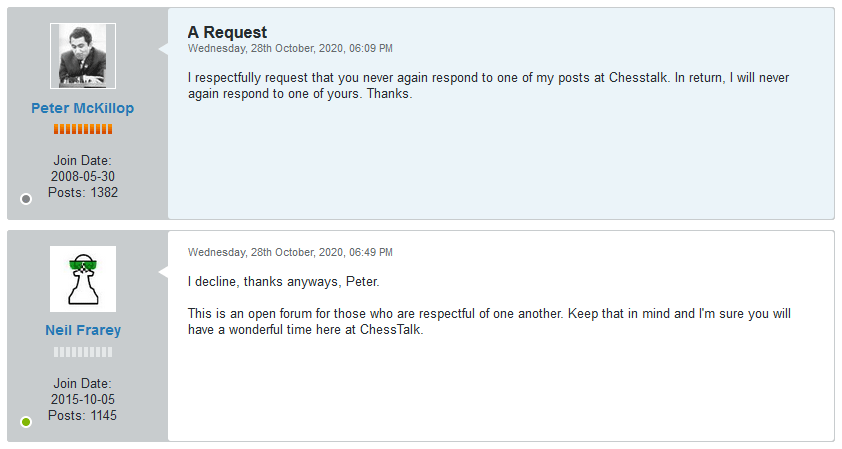This screenshot has width=842, height=449.
Task: Click the "I decline, thanks anyways" line
Action: click(x=283, y=281)
